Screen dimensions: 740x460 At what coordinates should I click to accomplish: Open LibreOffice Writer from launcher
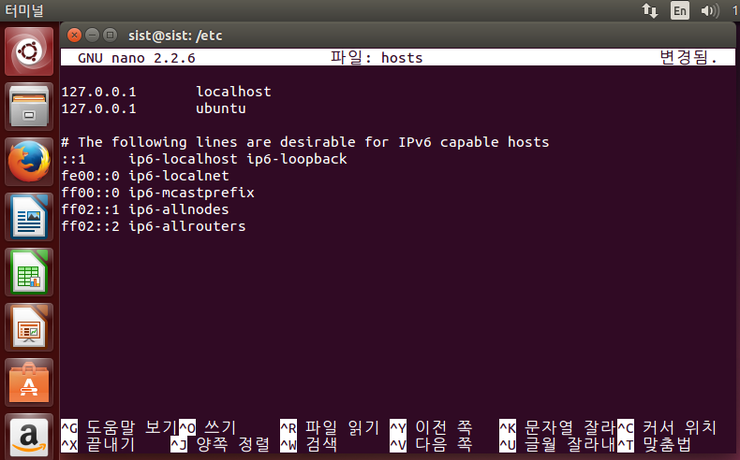[x=29, y=217]
